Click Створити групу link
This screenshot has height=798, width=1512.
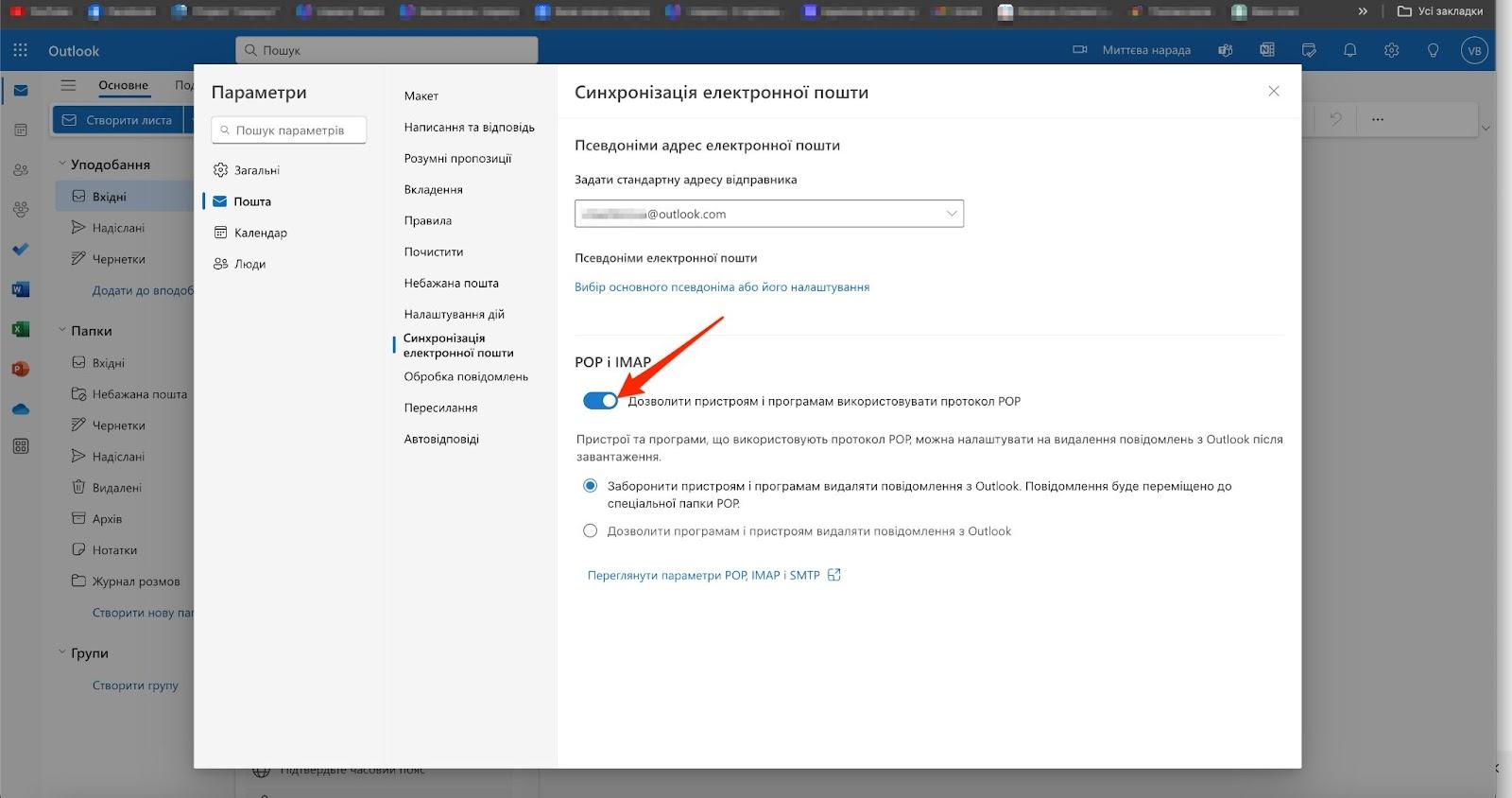coord(135,685)
